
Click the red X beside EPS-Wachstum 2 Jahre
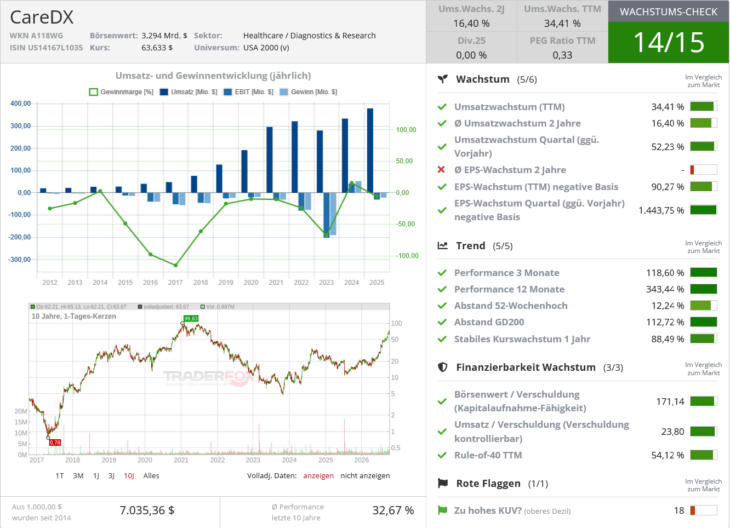tap(441, 169)
